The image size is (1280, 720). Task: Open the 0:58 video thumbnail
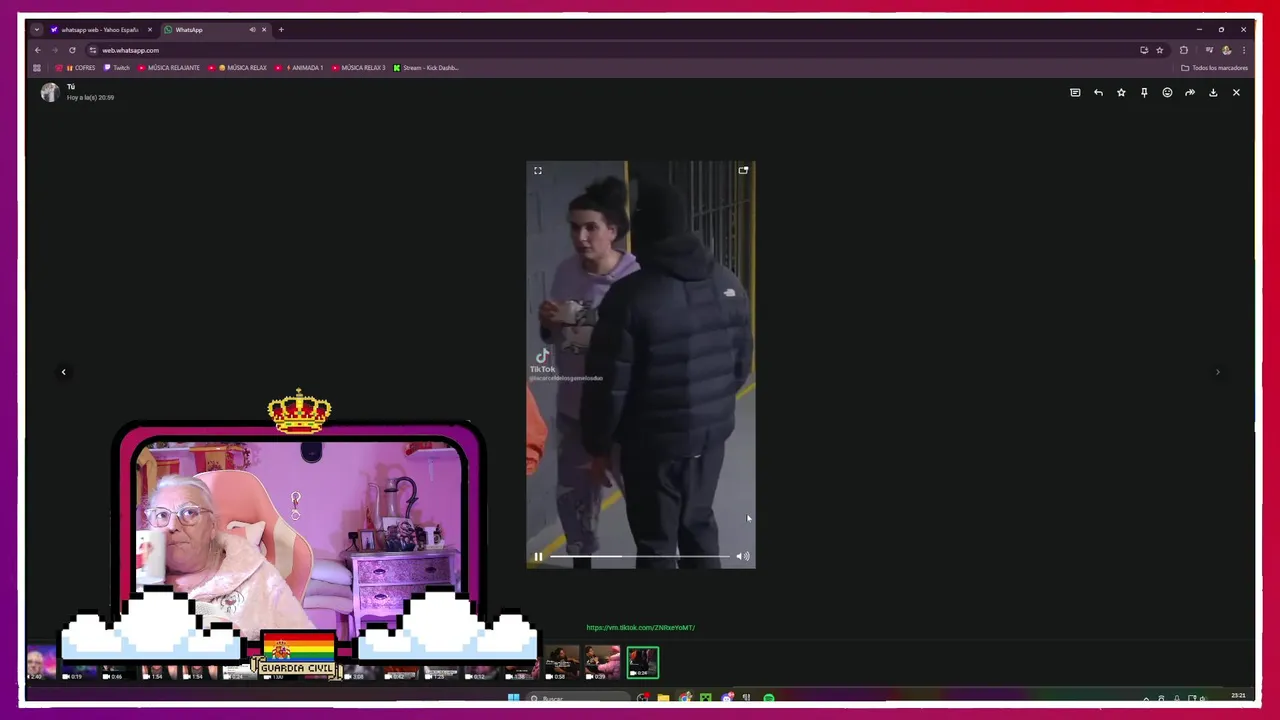(562, 663)
